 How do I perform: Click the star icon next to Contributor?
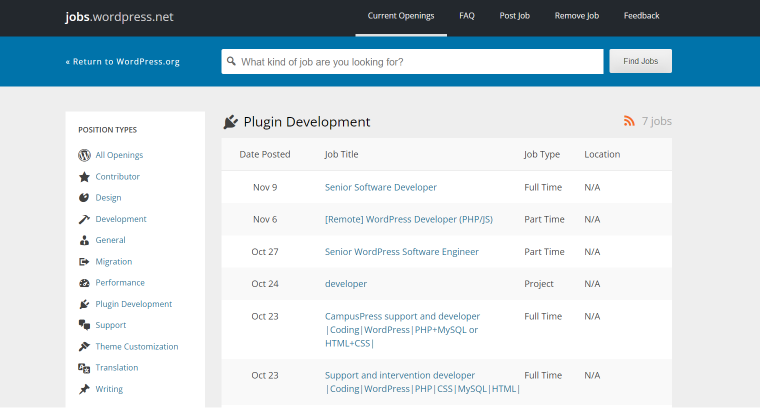pyautogui.click(x=84, y=177)
